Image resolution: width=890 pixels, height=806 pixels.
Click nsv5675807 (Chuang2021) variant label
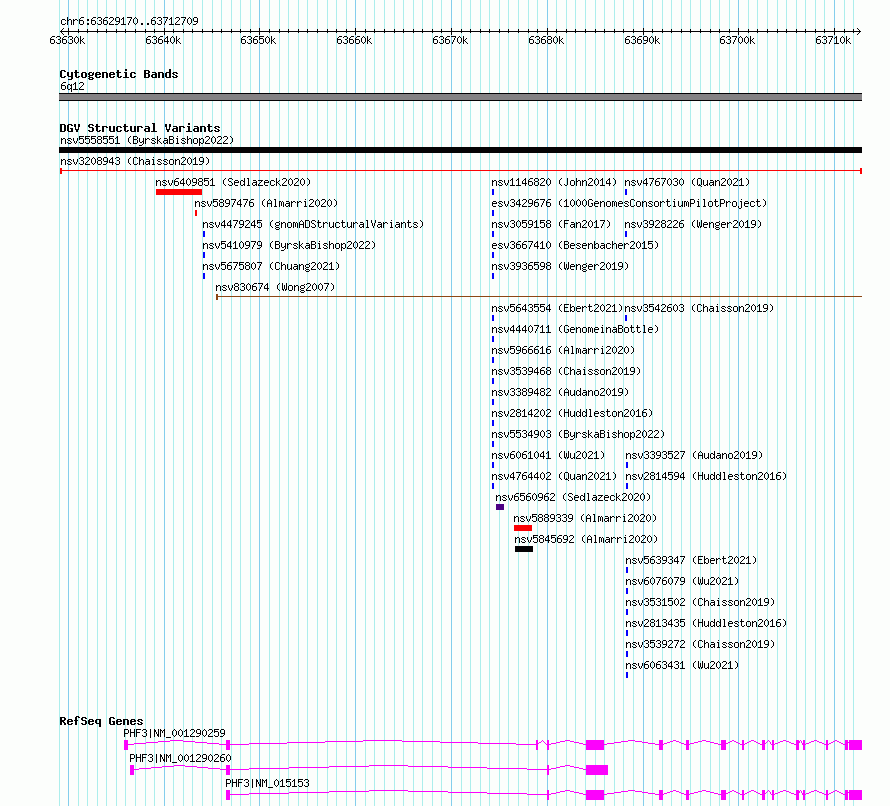click(271, 266)
